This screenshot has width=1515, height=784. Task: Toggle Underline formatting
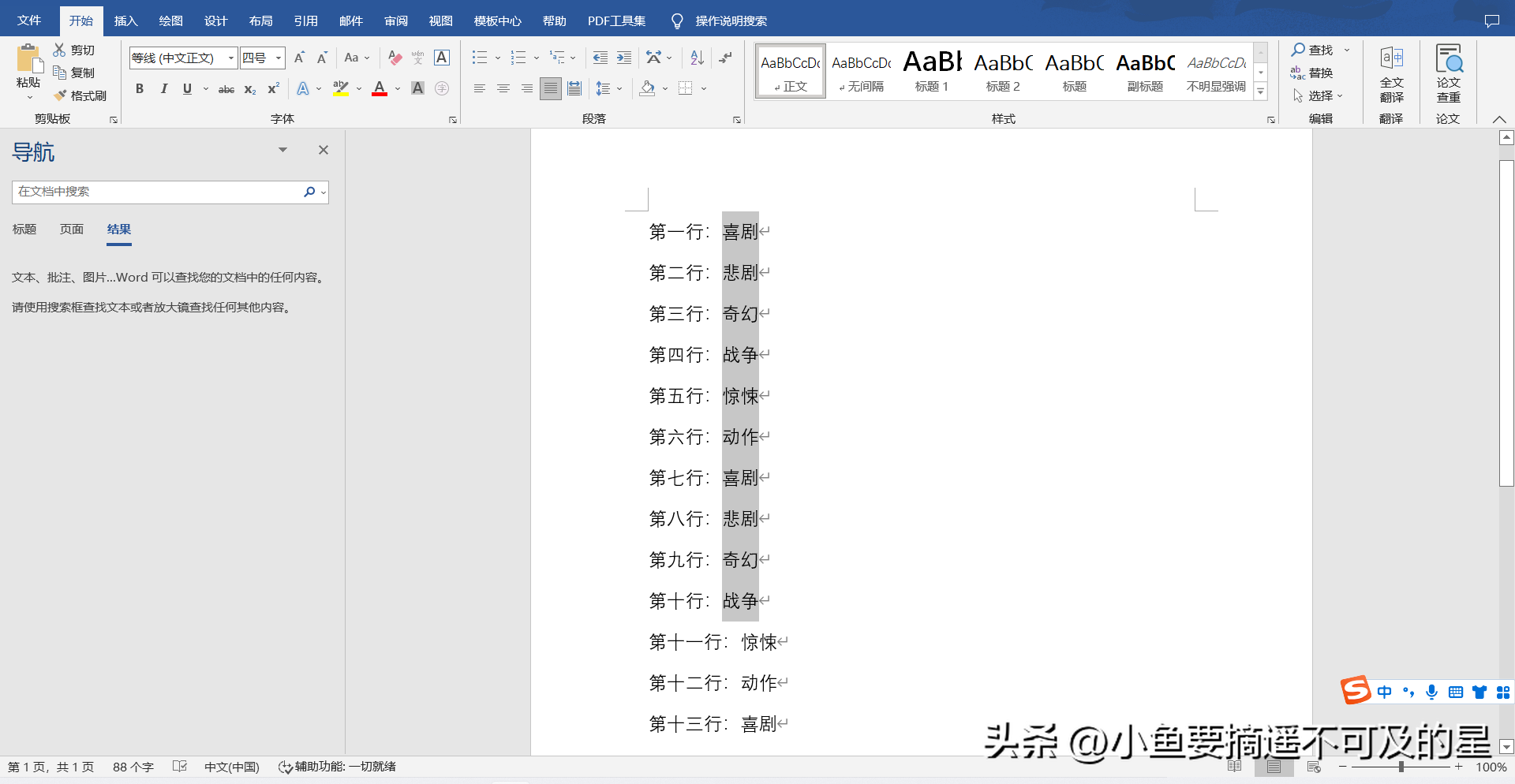(x=187, y=88)
